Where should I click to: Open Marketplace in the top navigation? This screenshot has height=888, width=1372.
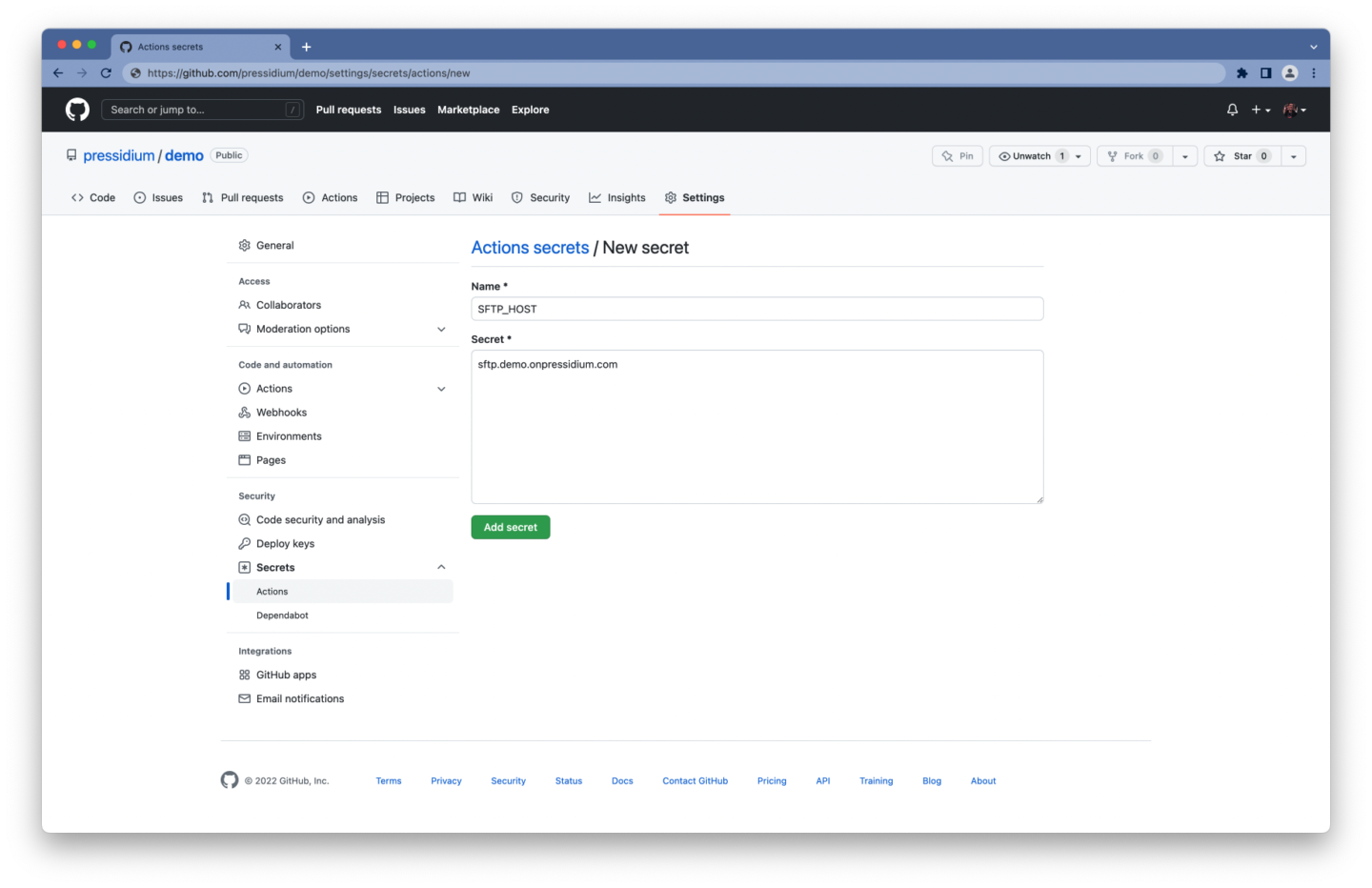[468, 110]
